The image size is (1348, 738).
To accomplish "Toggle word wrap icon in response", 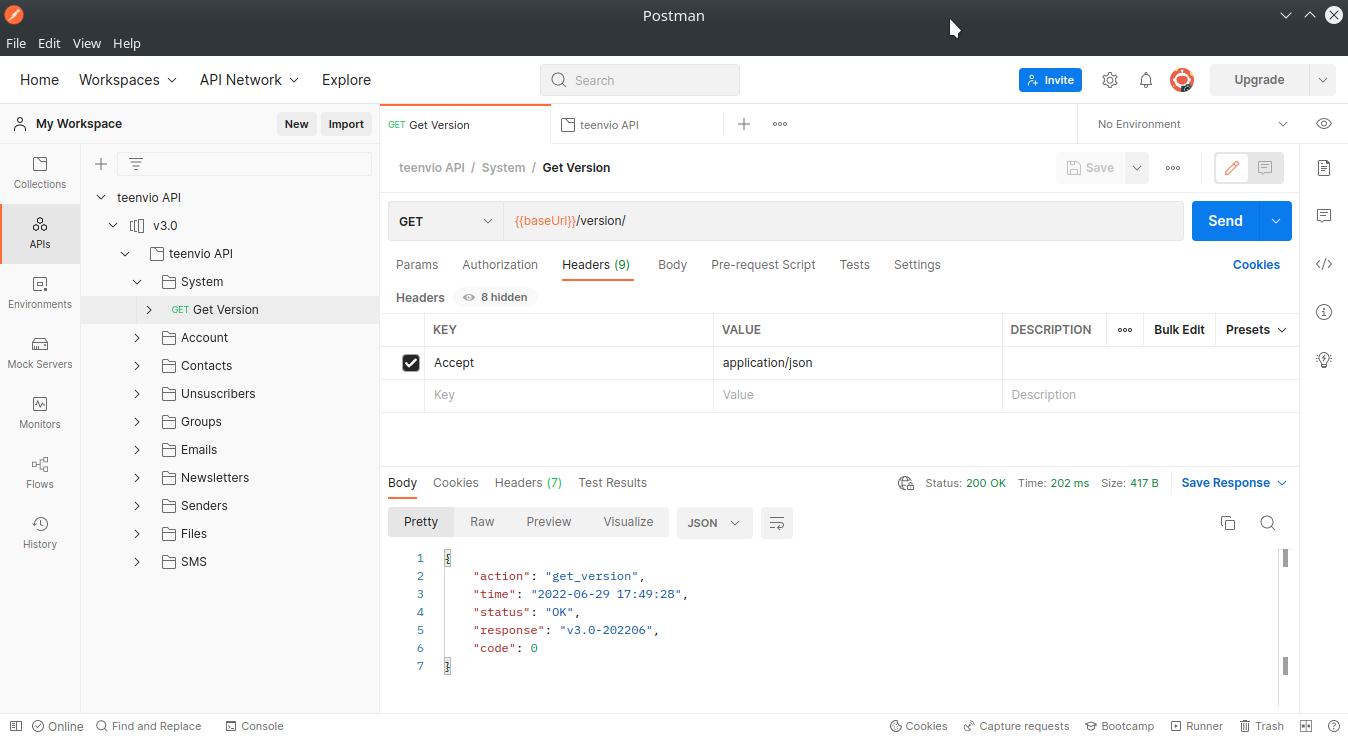I will coord(776,523).
